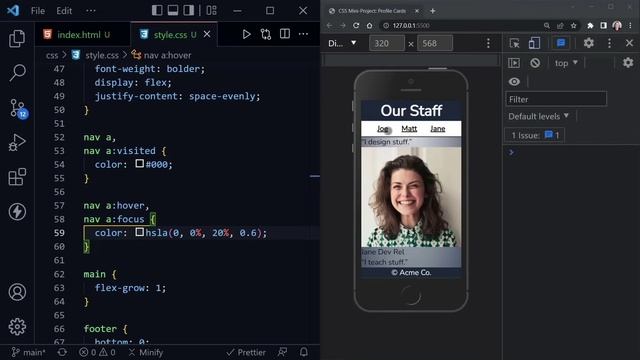Reload the browser page
The width and height of the screenshot is (640, 360).
356,25
